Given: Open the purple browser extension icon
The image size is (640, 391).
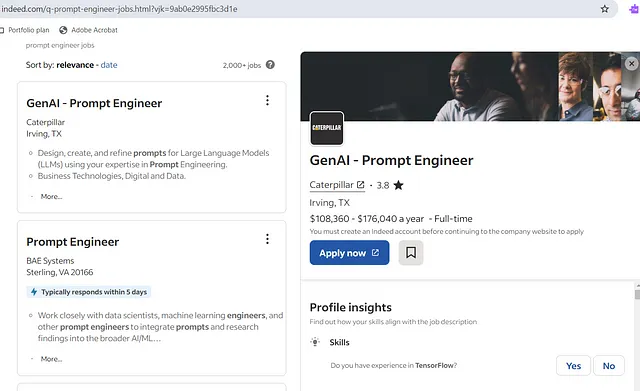Looking at the screenshot, I should click(x=634, y=9).
